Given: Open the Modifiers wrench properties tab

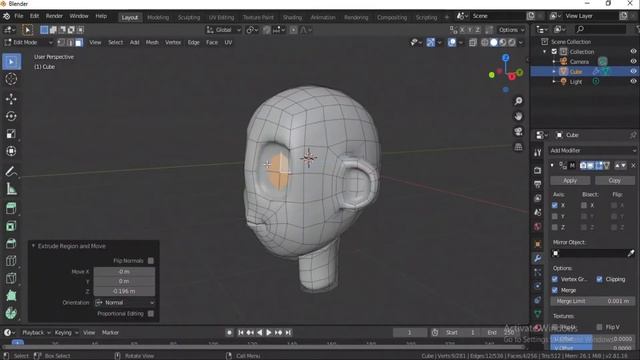Looking at the screenshot, I should (x=538, y=258).
